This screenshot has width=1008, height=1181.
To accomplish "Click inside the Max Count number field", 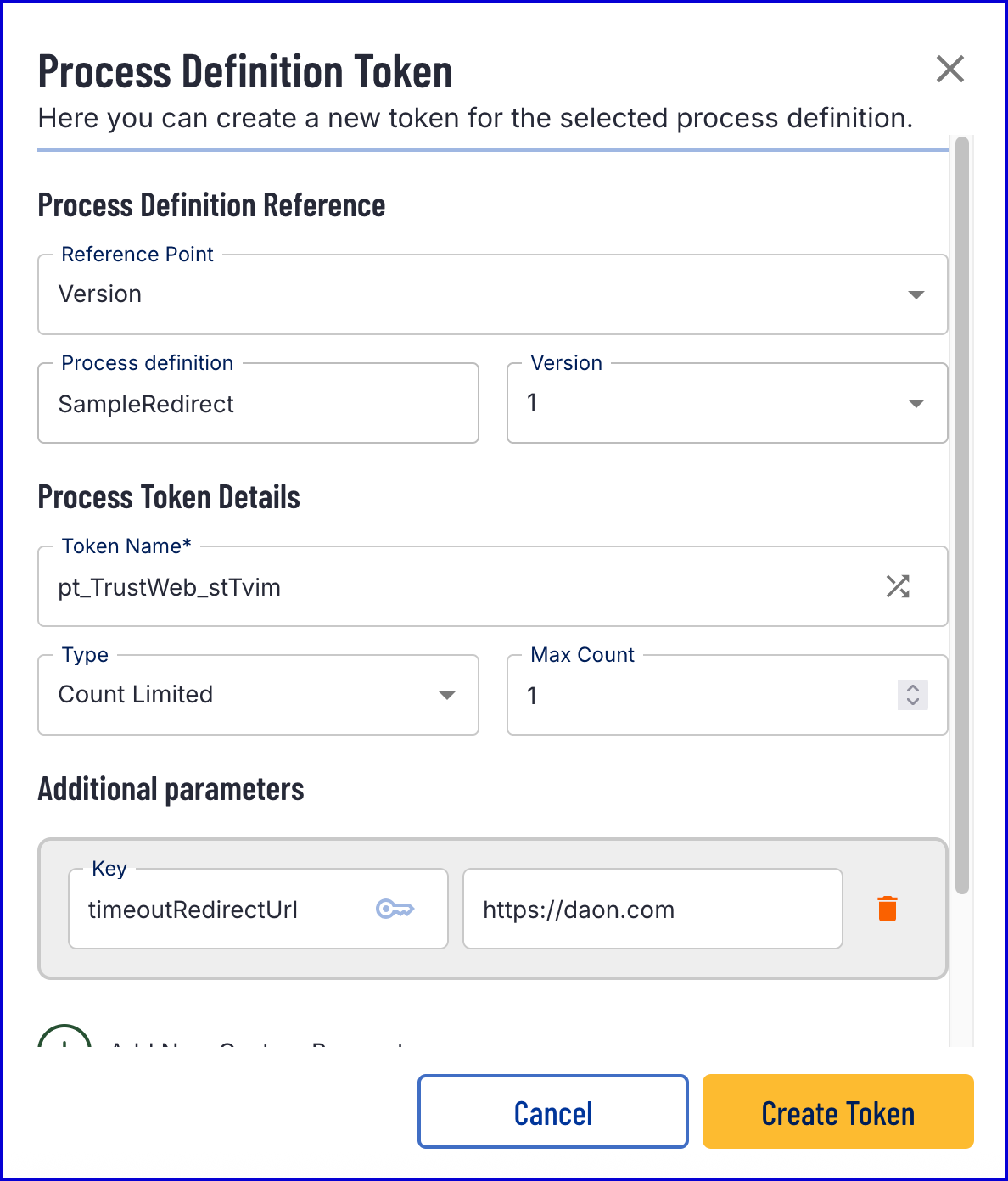I will pyautogui.click(x=704, y=696).
